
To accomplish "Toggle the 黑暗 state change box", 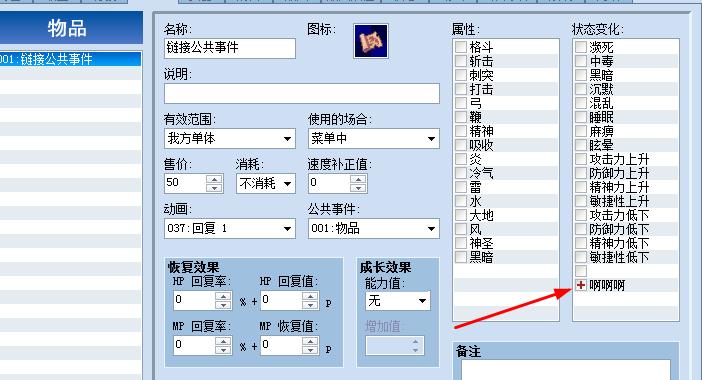I will point(581,75).
